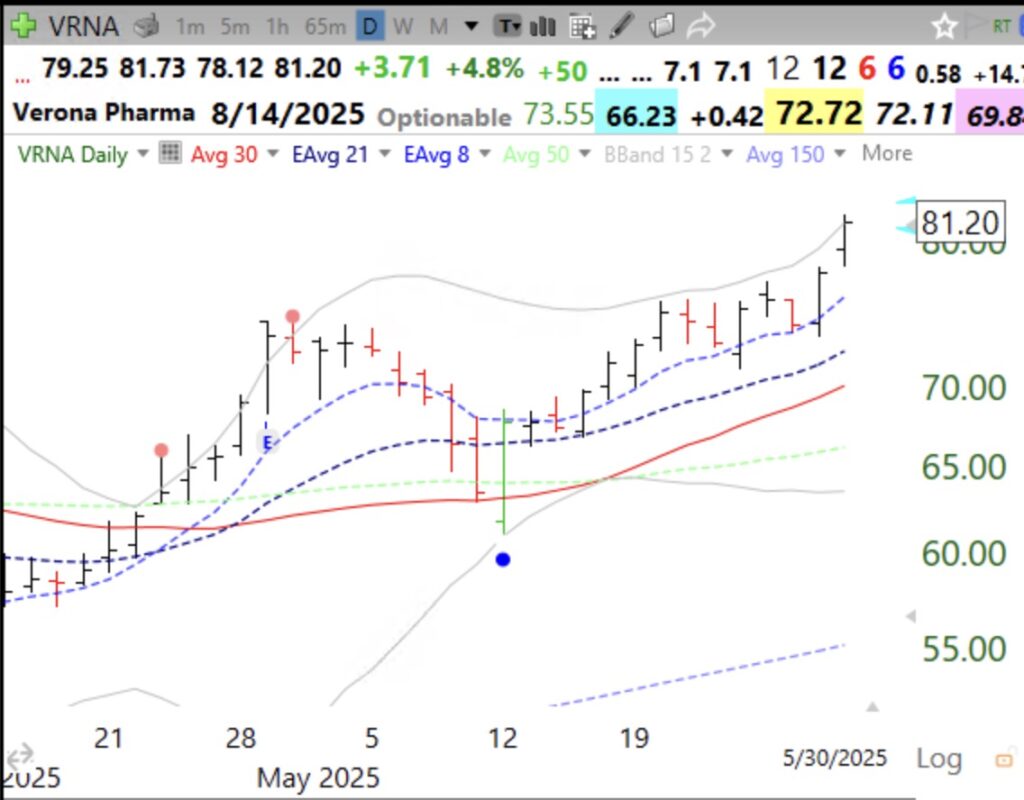Click the blue dot marker below May 12 bar
The width and height of the screenshot is (1024, 800).
click(503, 560)
